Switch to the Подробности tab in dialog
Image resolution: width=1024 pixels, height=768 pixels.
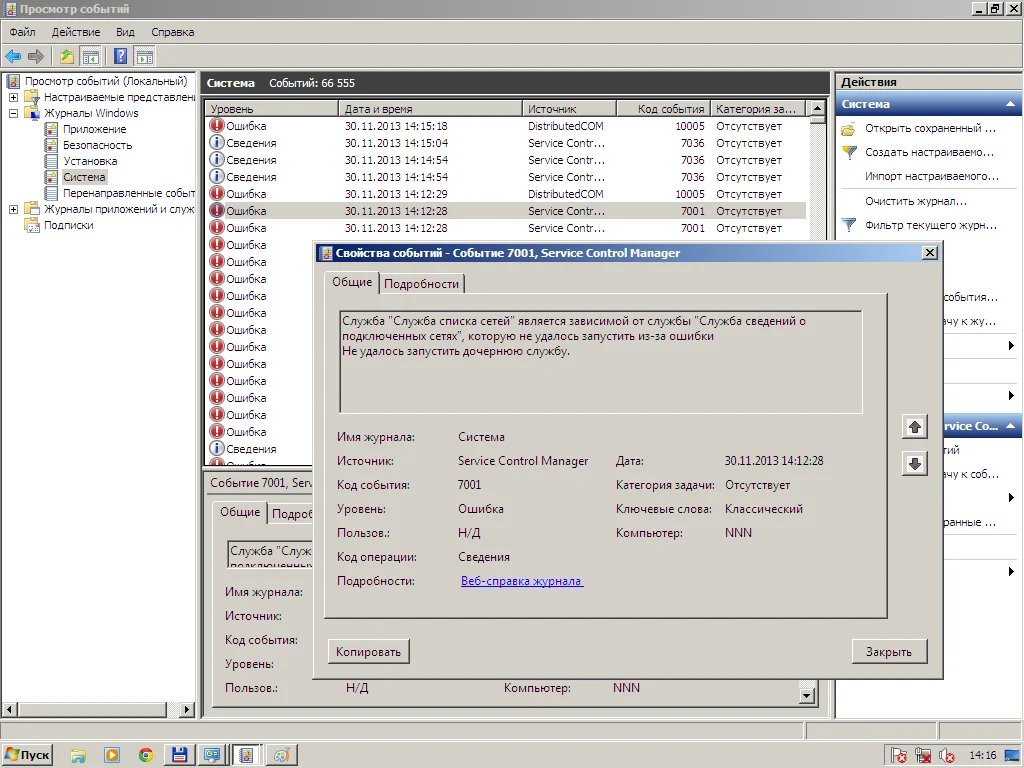pyautogui.click(x=421, y=284)
